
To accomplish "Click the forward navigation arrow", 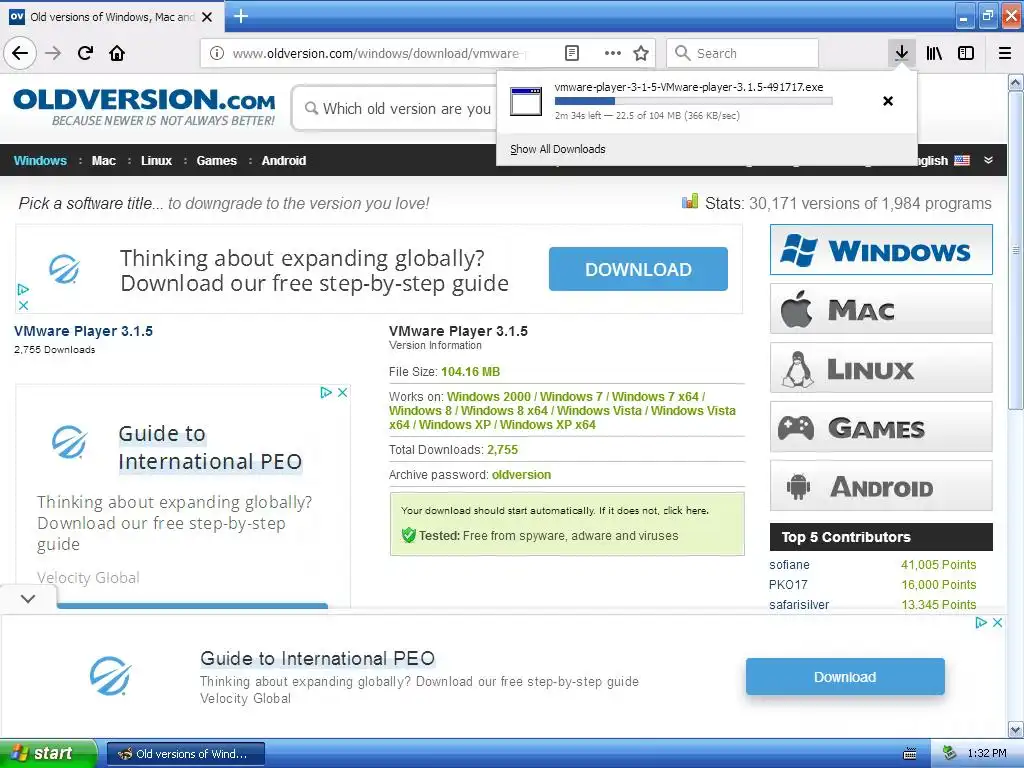I will pos(53,53).
